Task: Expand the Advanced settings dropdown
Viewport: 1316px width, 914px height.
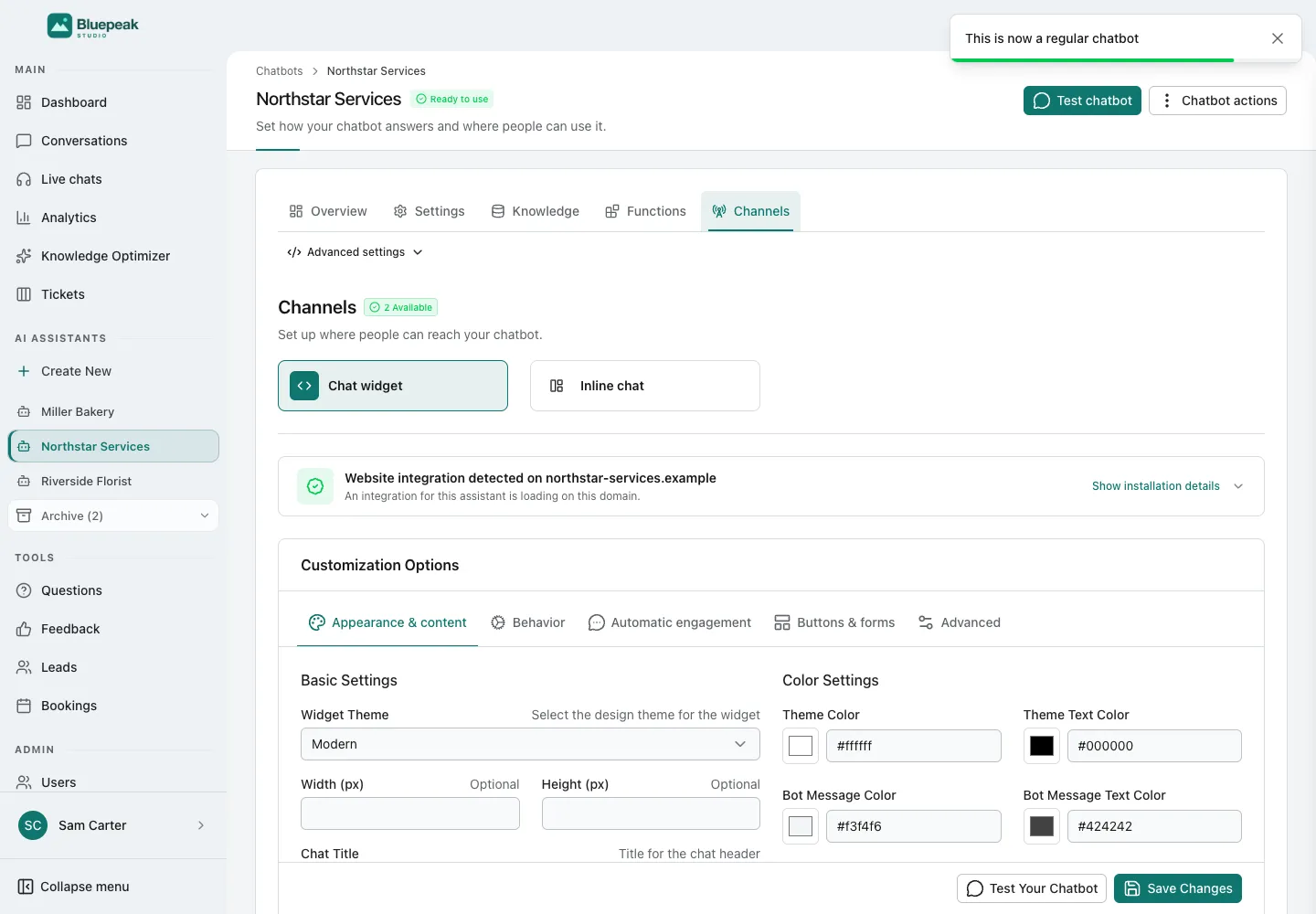Action: (355, 252)
